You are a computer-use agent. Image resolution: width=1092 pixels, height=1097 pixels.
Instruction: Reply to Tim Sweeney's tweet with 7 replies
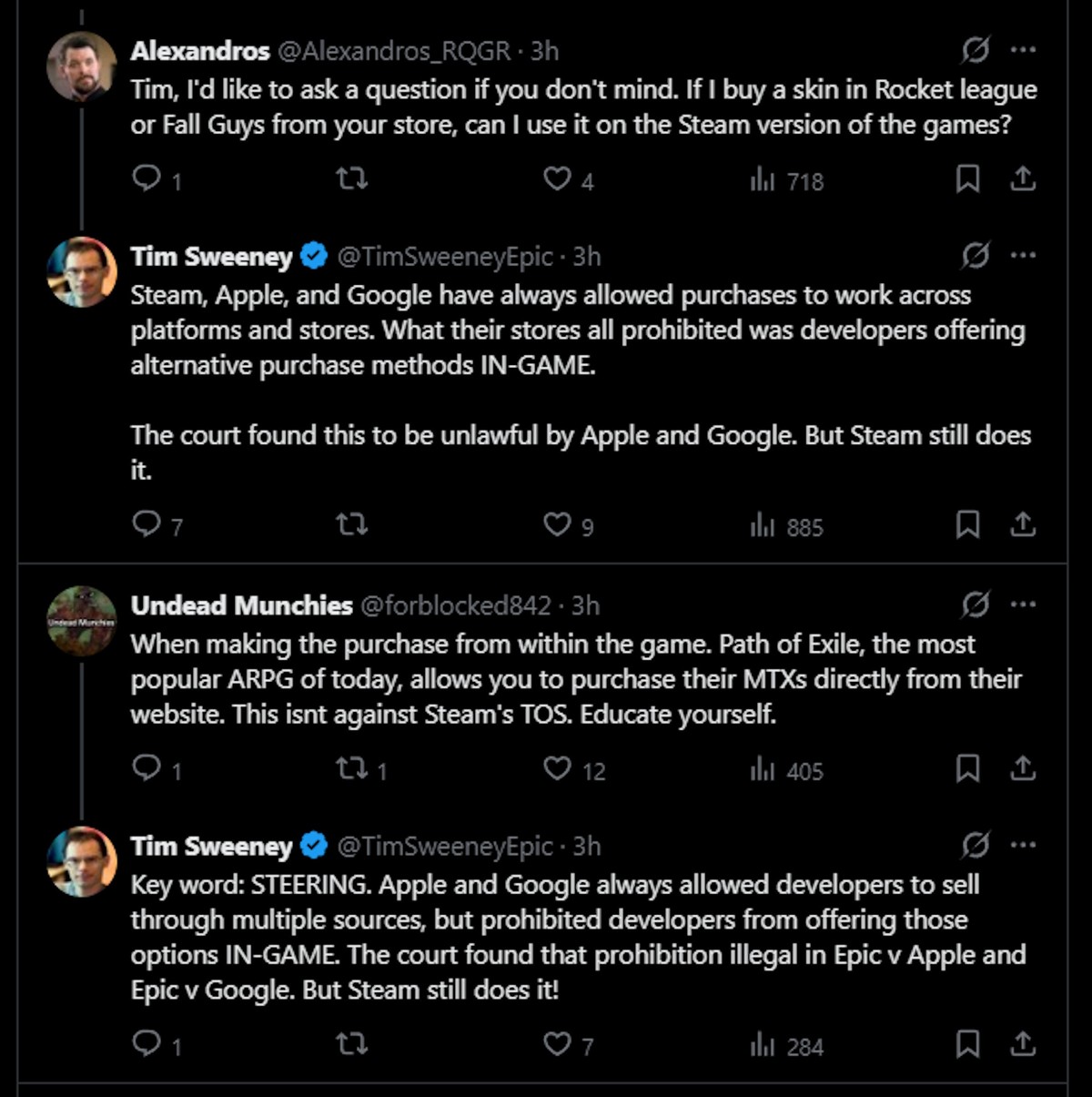coord(147,524)
